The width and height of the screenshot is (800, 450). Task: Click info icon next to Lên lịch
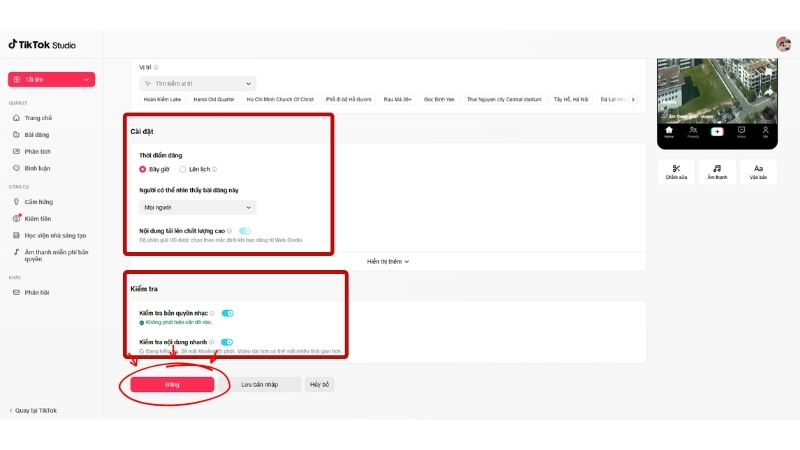pos(214,169)
